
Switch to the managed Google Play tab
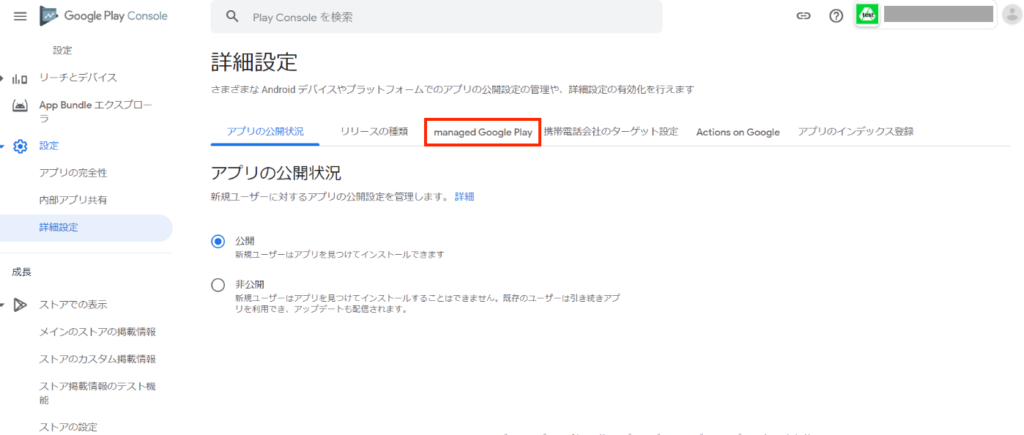[482, 132]
